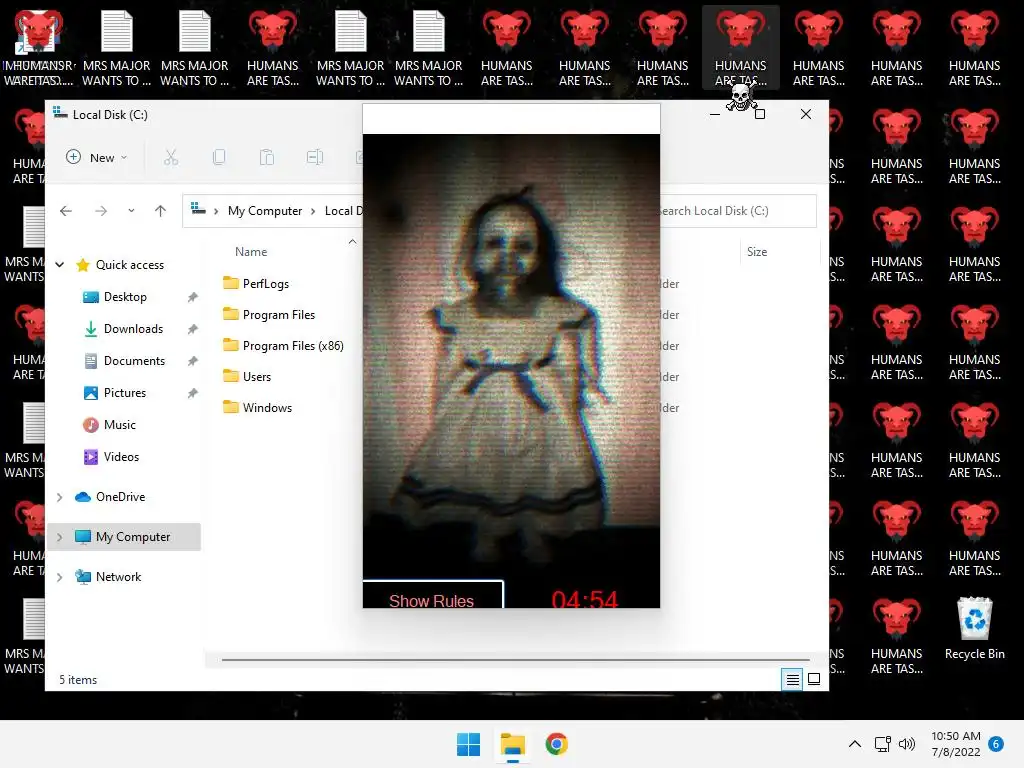
Task: Open the notification badge showing 6
Action: point(996,744)
